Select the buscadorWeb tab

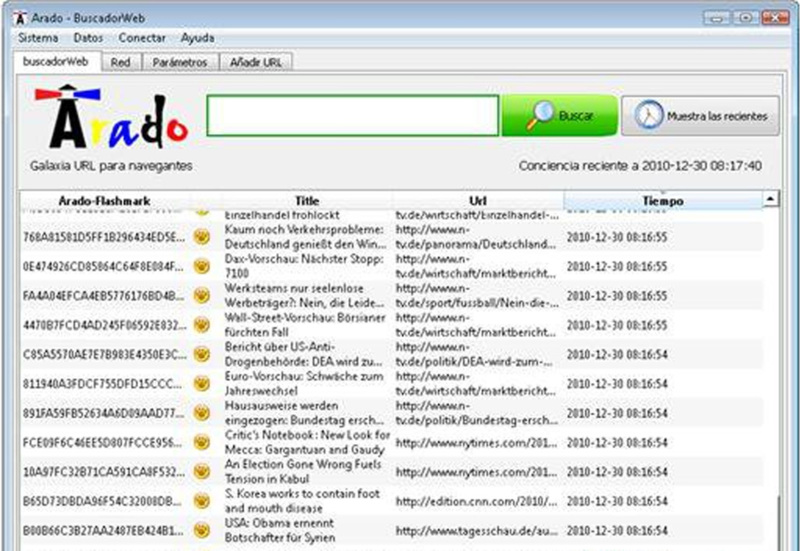click(56, 61)
